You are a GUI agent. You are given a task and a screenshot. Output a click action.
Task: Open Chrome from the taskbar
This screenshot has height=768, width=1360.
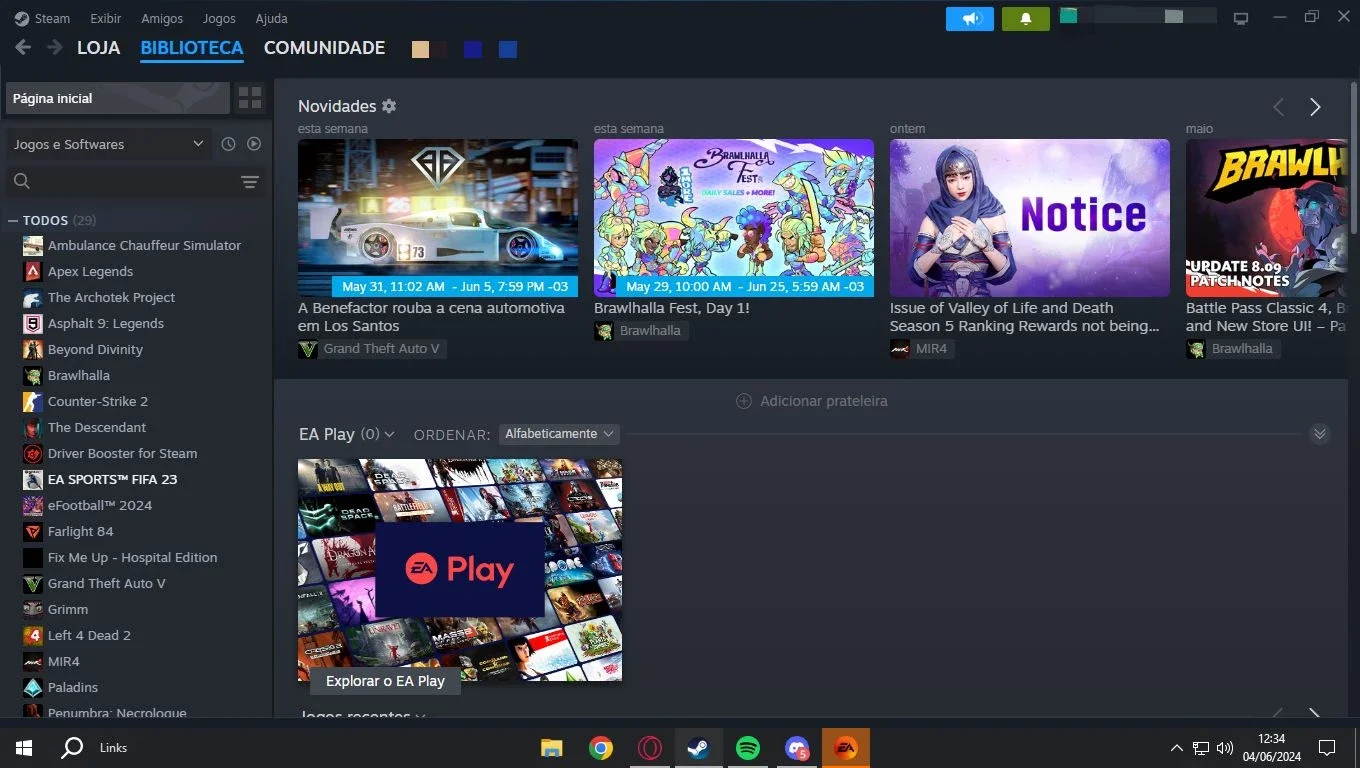tap(600, 747)
